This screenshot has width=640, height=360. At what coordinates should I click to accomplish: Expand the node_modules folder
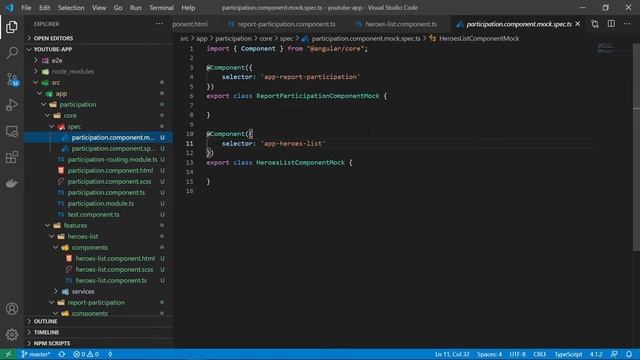pyautogui.click(x=73, y=71)
